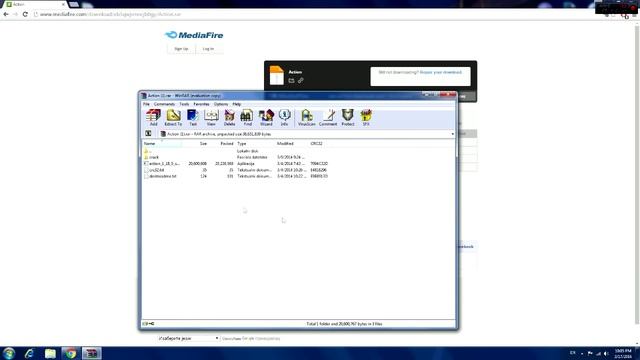Click the Repair your download link
This screenshot has height=360, width=640.
[x=441, y=72]
